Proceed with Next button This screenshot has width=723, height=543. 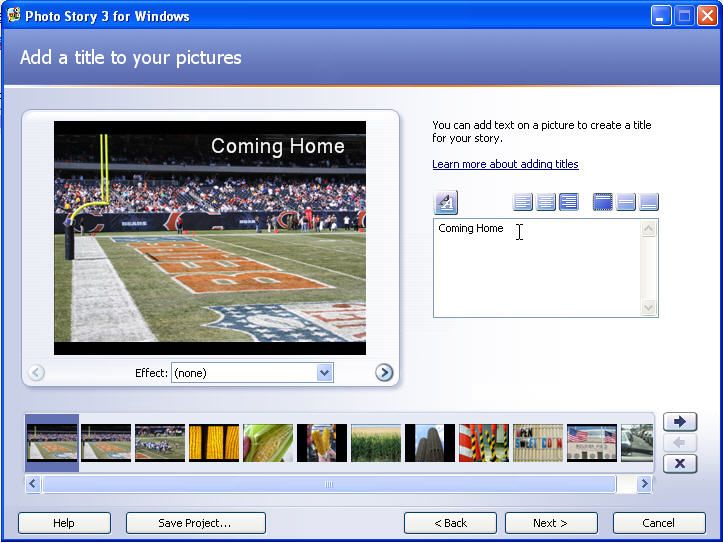tap(551, 523)
